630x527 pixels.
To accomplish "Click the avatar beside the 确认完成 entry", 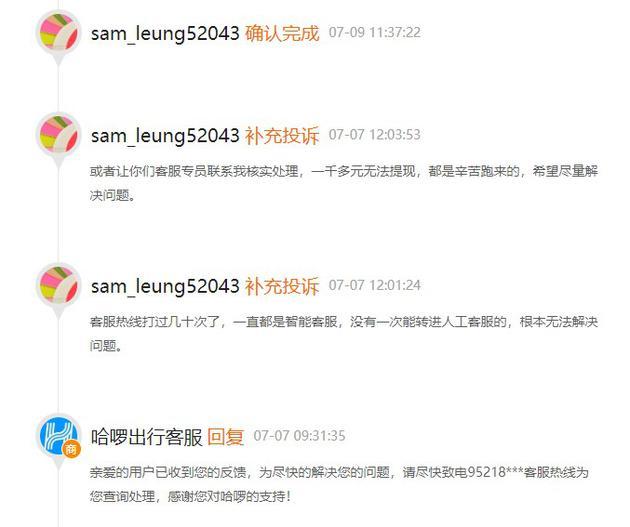I will coord(59,32).
